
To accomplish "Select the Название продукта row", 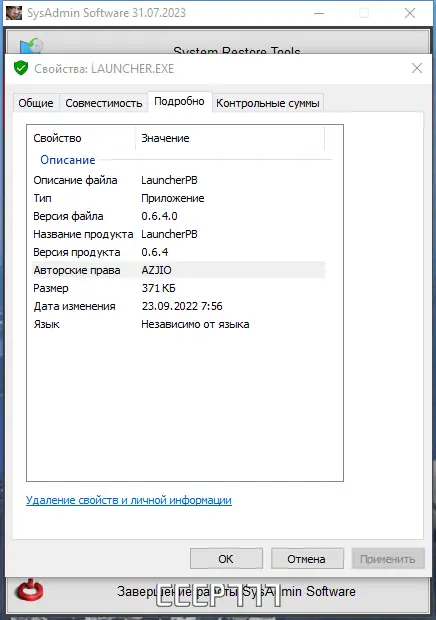I will tap(178, 234).
